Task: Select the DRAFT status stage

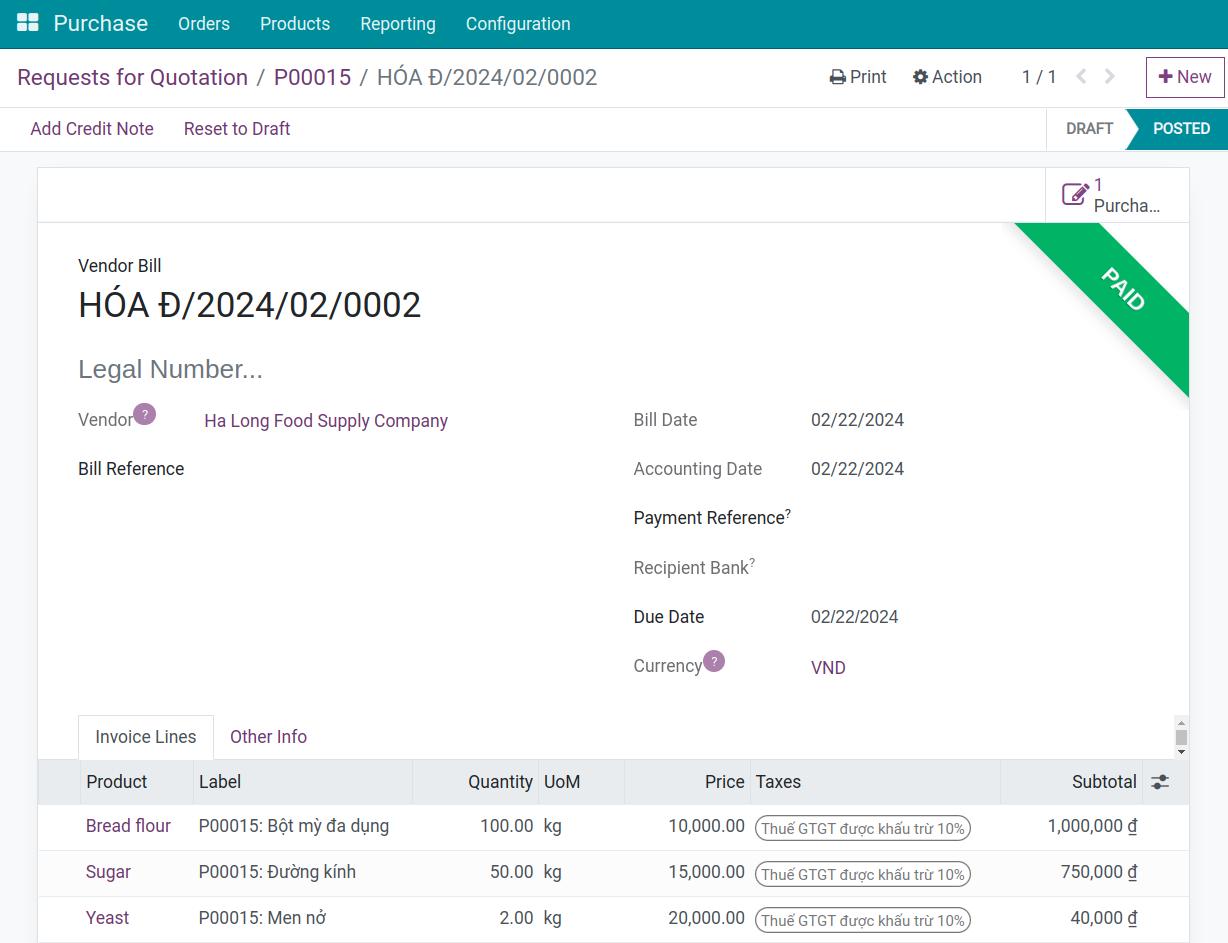Action: (x=1089, y=129)
